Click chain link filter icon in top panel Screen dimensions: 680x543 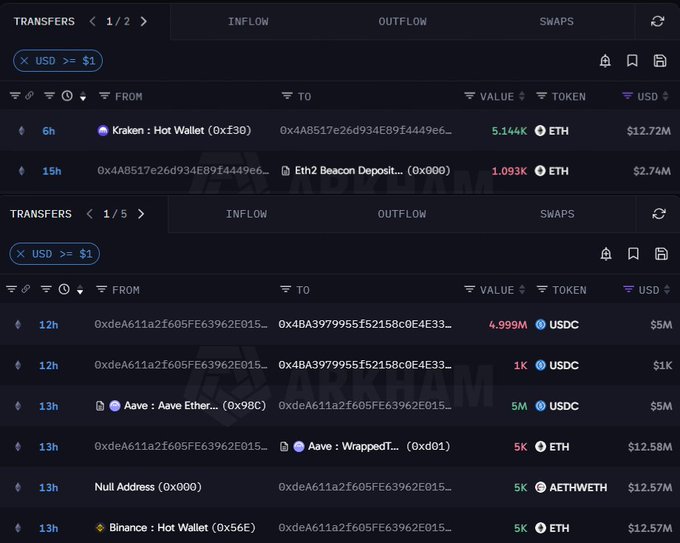(x=29, y=95)
